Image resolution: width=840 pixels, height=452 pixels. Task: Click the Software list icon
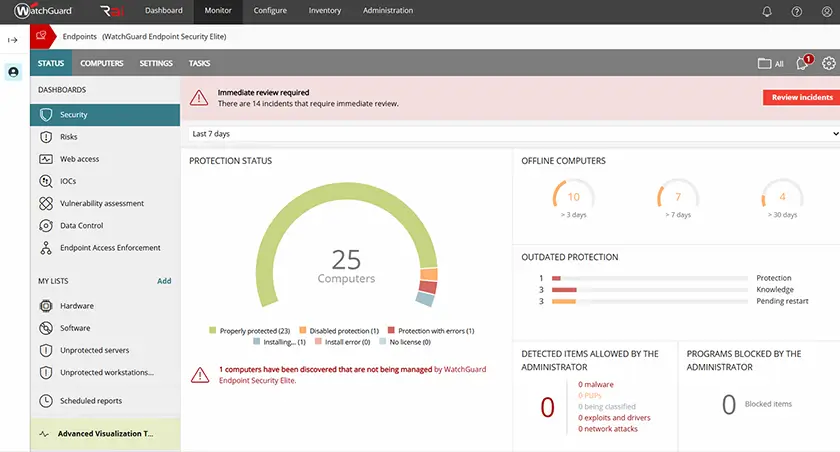point(46,328)
